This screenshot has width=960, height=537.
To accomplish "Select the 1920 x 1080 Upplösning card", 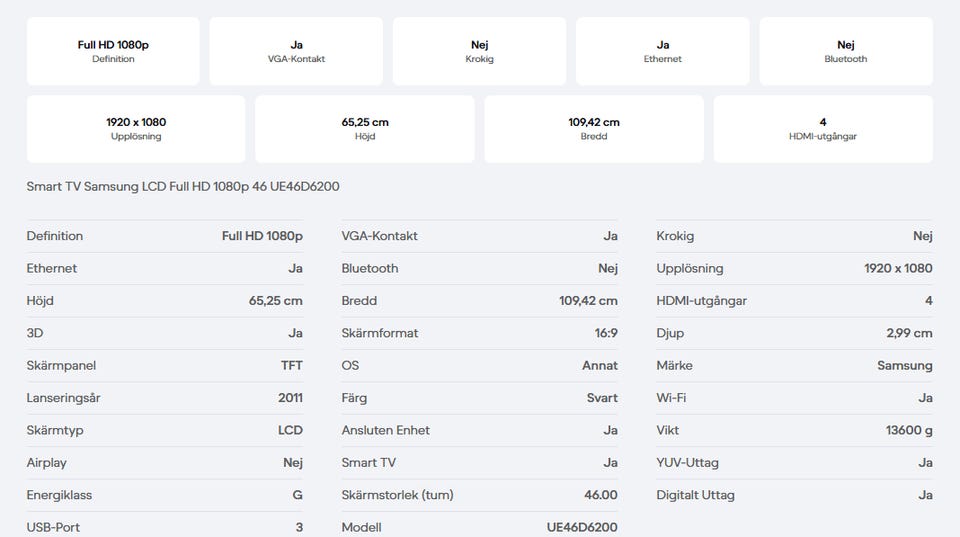I will point(136,129).
